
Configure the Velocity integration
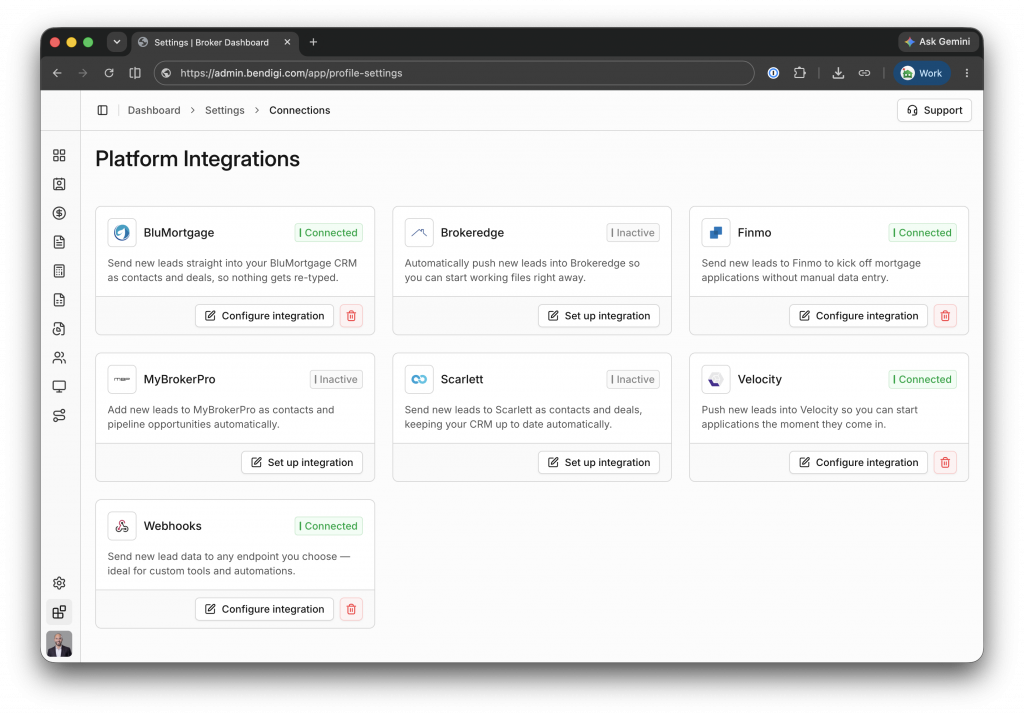click(858, 463)
